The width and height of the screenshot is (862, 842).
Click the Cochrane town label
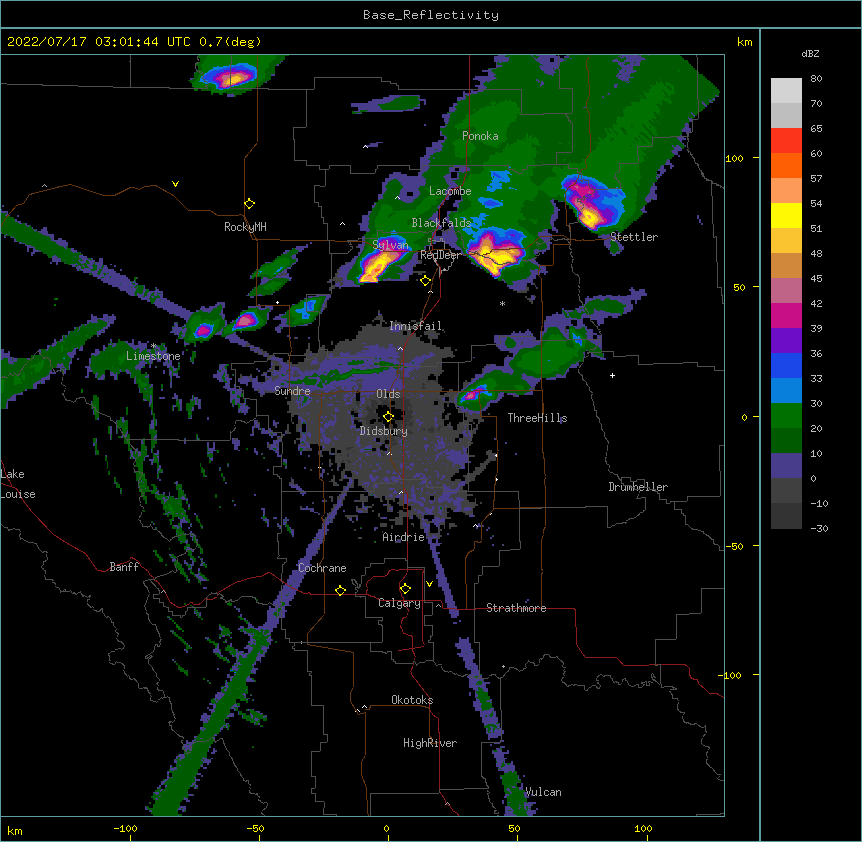(x=322, y=568)
